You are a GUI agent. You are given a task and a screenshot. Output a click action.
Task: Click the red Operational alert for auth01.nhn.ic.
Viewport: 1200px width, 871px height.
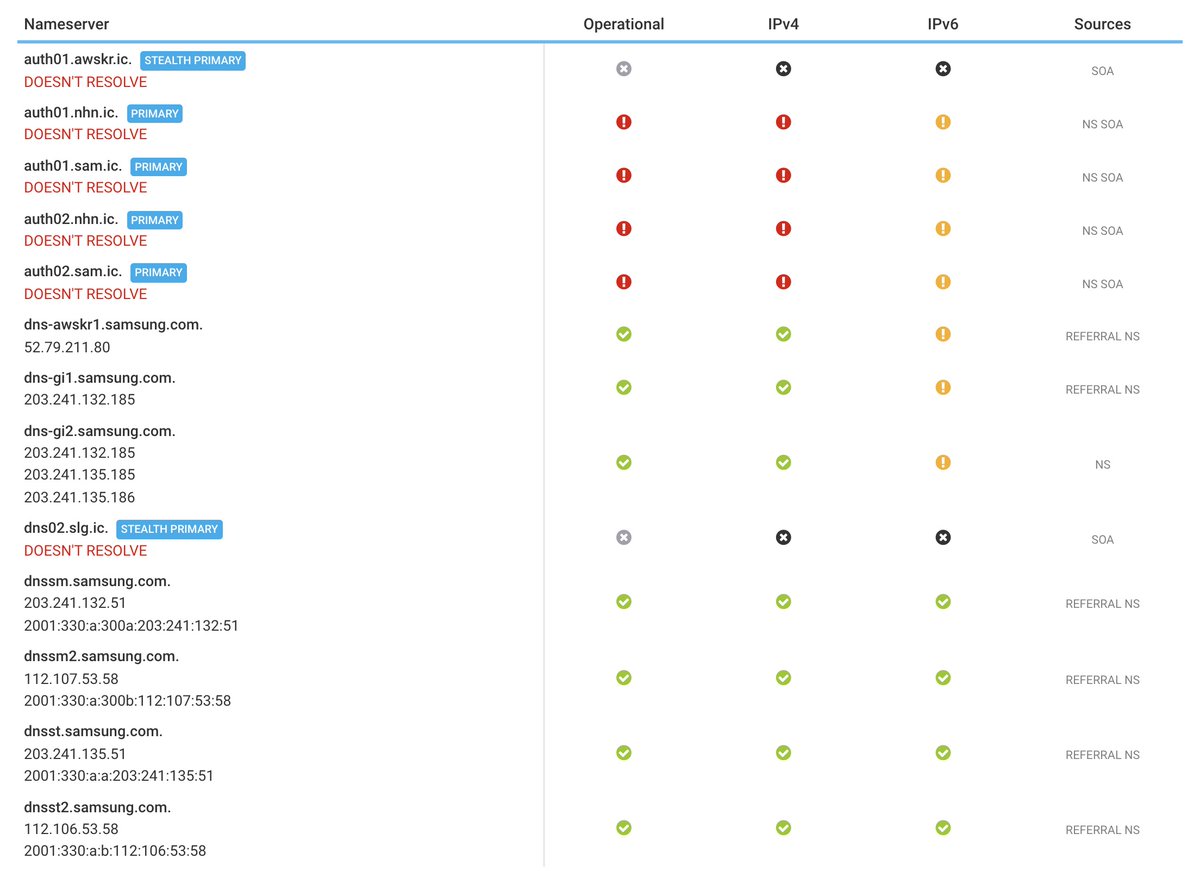[624, 122]
